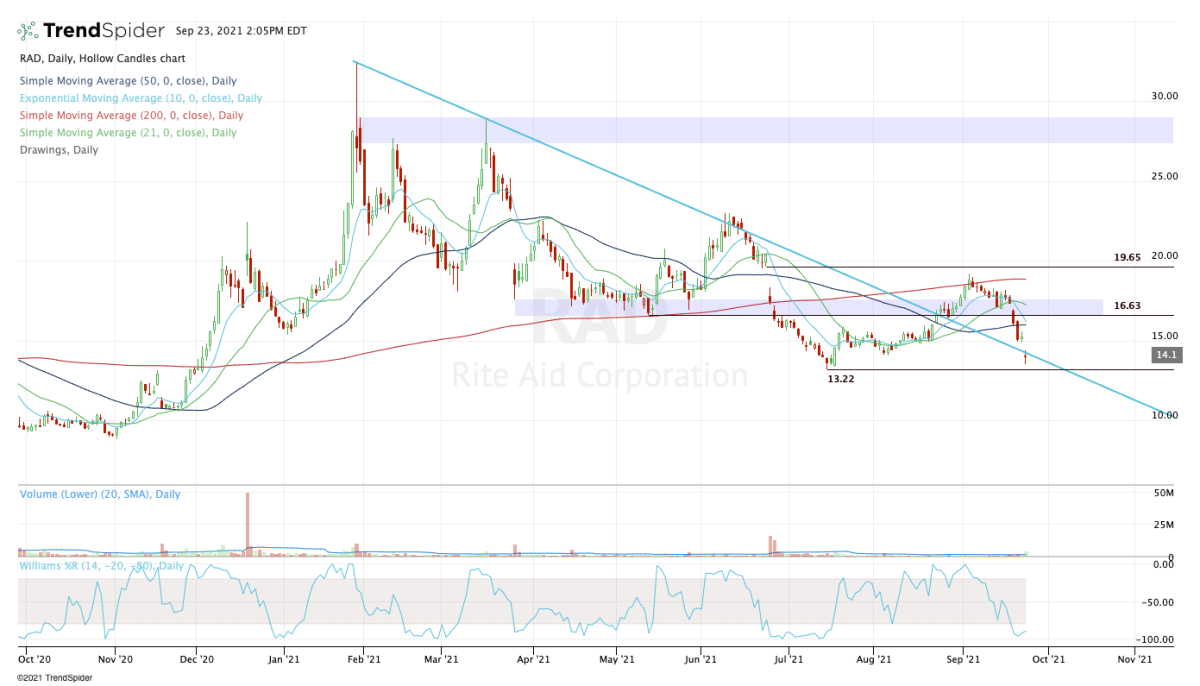This screenshot has width=1200, height=686.
Task: Toggle the 50-period Simple Moving Average legend
Action: tap(127, 81)
